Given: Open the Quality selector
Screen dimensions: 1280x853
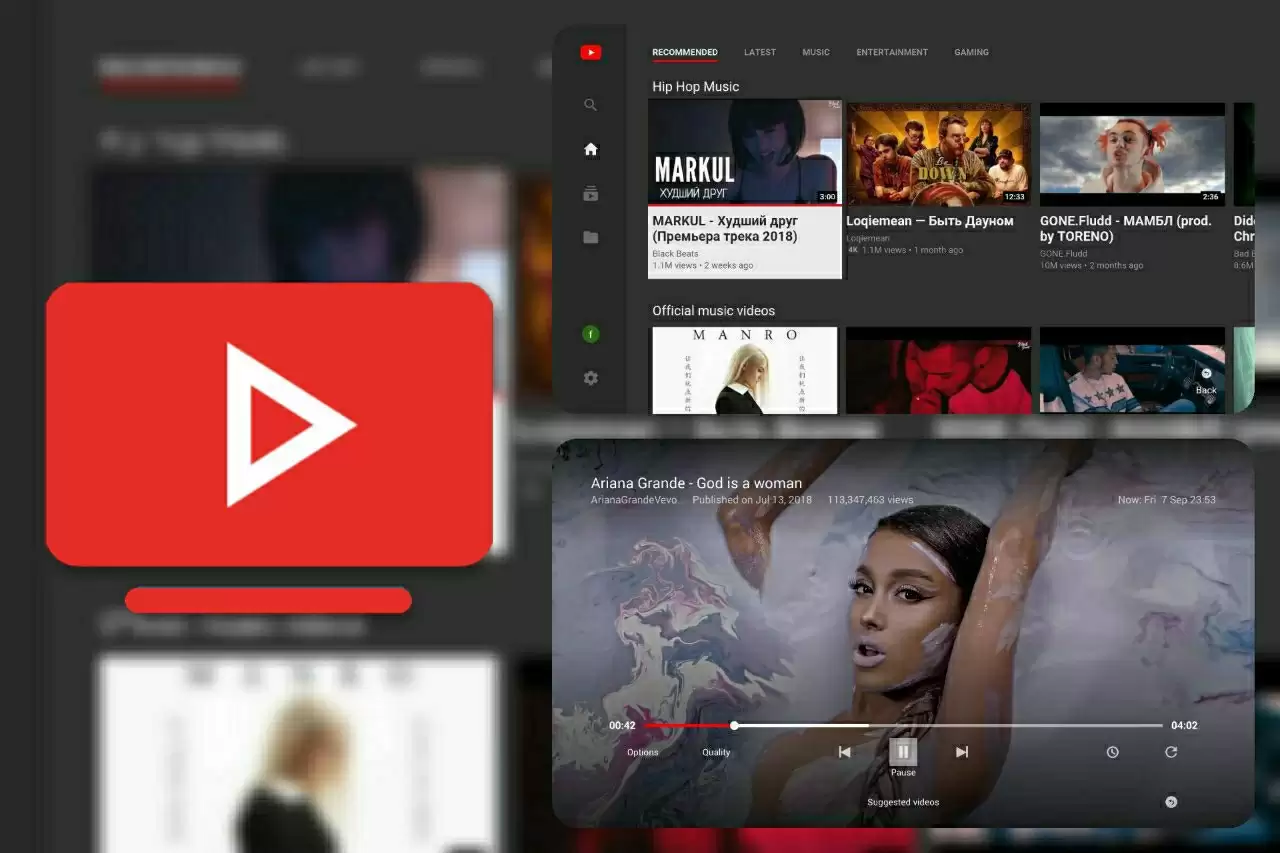Looking at the screenshot, I should (716, 752).
